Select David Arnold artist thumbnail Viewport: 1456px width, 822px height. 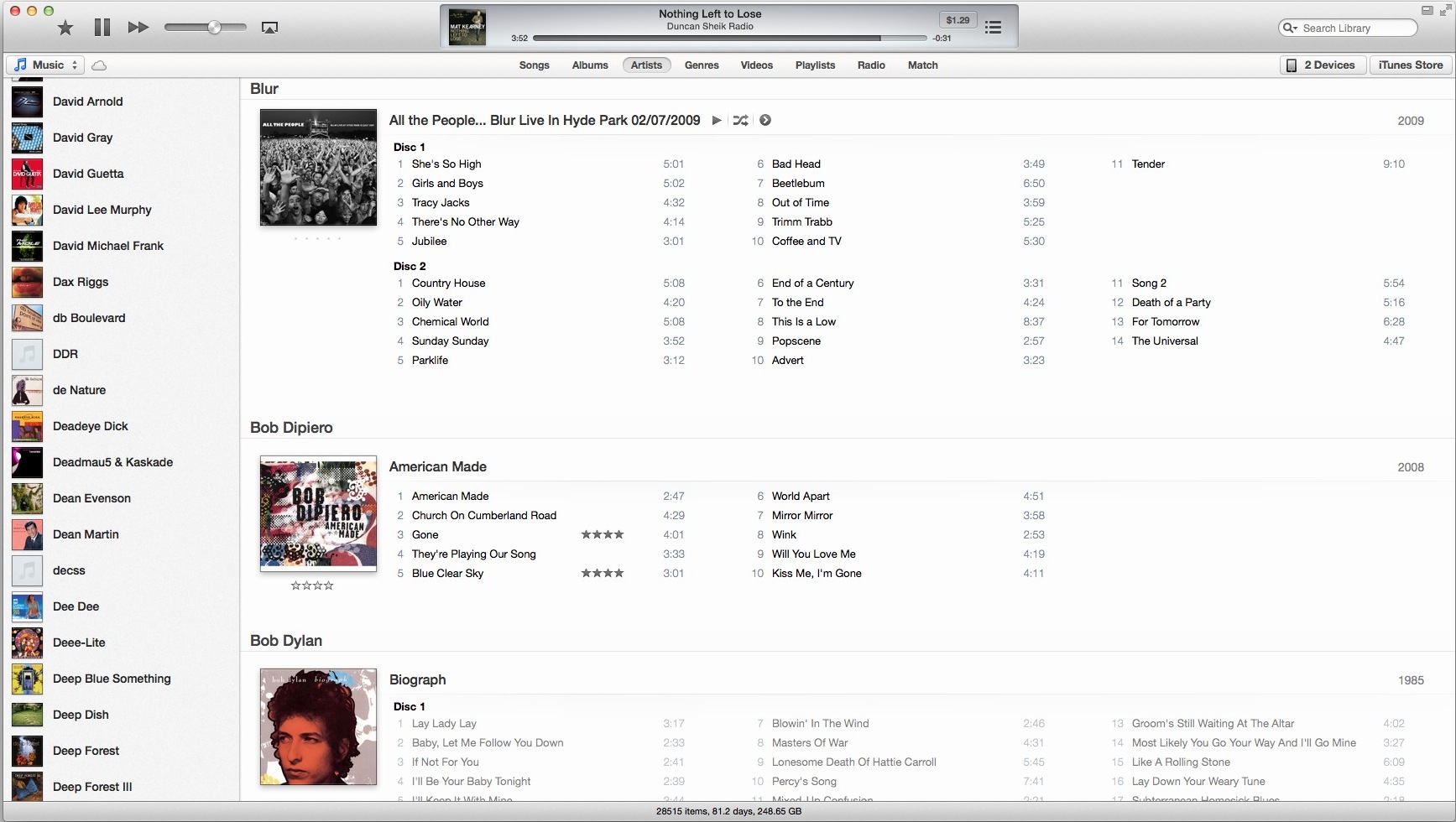click(27, 101)
